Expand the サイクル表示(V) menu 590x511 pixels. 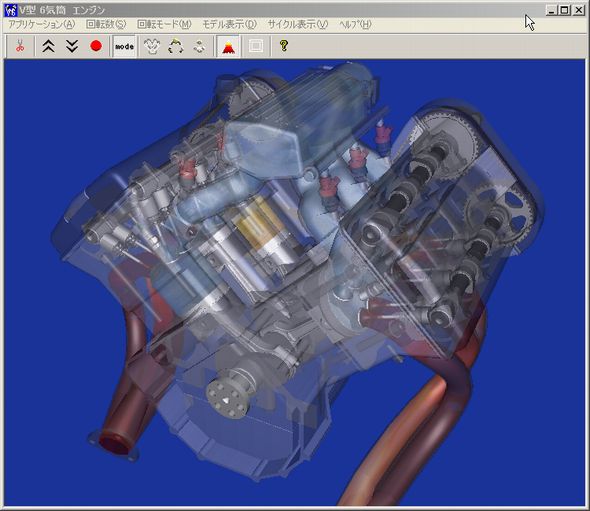coord(298,25)
